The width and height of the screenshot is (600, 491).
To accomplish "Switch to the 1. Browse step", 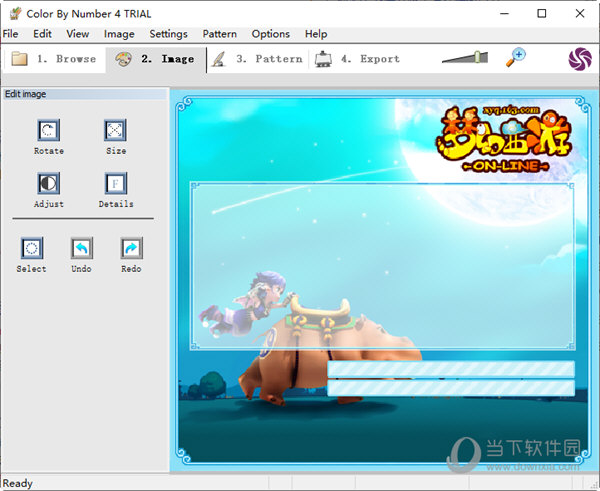I will point(54,59).
